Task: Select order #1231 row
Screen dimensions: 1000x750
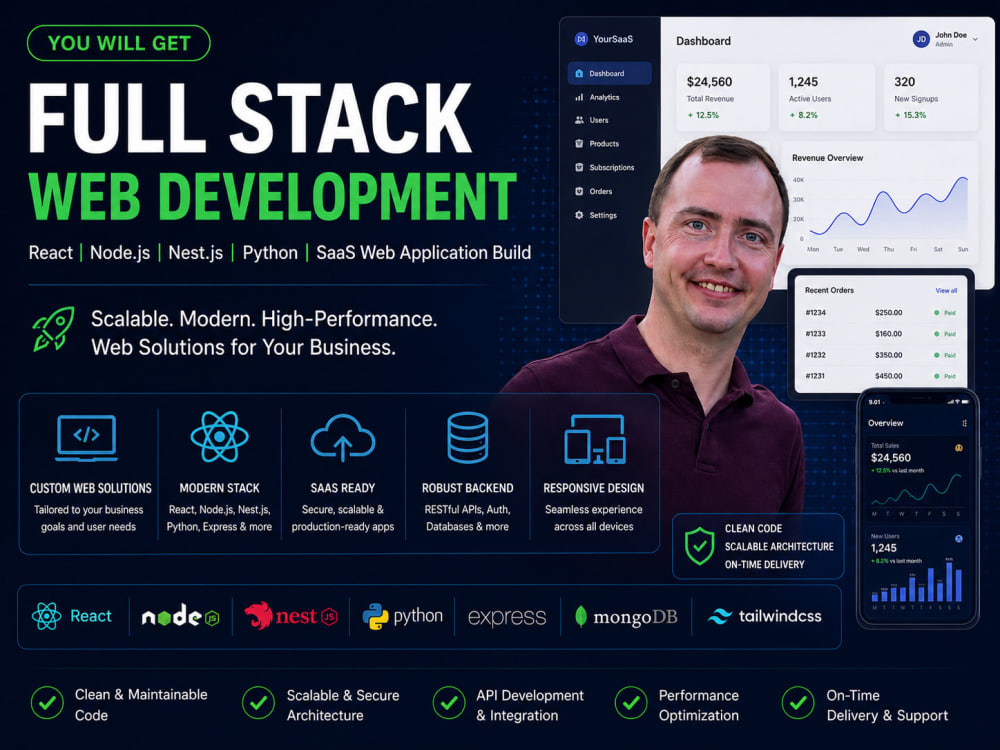Action: tap(881, 376)
